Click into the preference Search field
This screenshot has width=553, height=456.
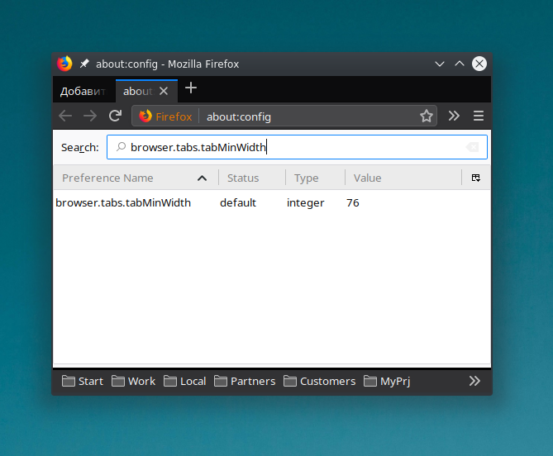[297, 147]
